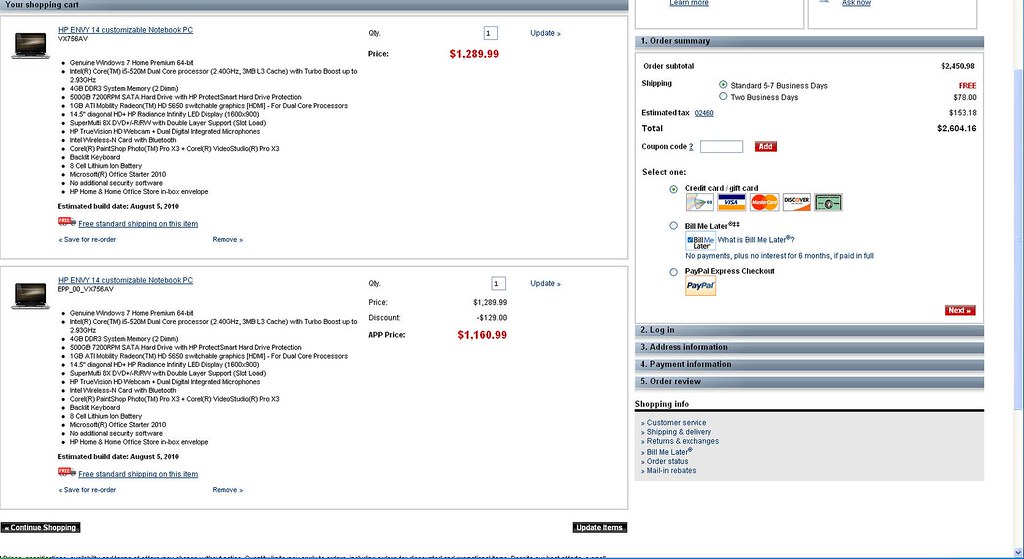Click the Discover card icon
Image resolution: width=1024 pixels, height=559 pixels.
click(797, 202)
